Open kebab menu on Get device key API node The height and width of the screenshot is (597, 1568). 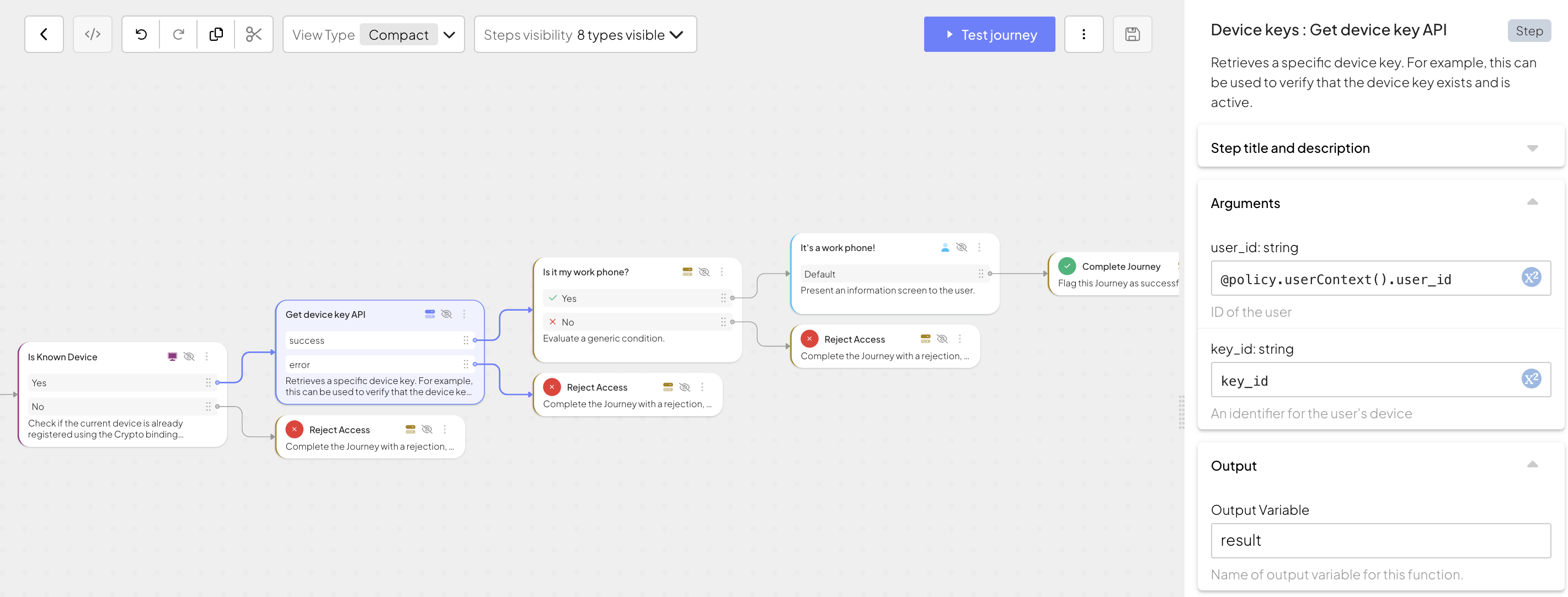pos(464,314)
